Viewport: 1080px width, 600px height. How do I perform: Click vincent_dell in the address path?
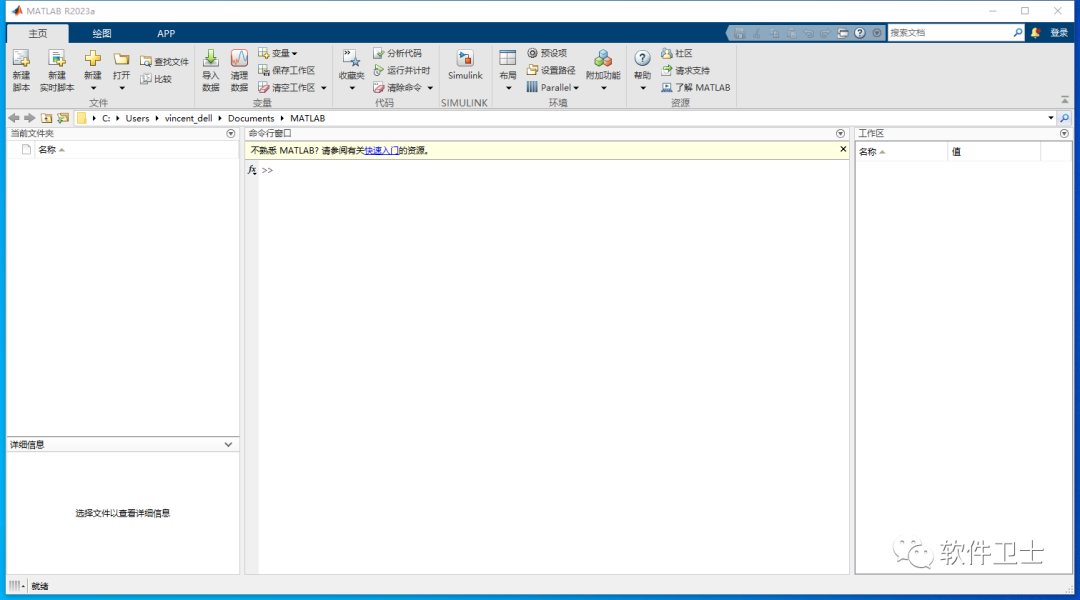pyautogui.click(x=188, y=118)
